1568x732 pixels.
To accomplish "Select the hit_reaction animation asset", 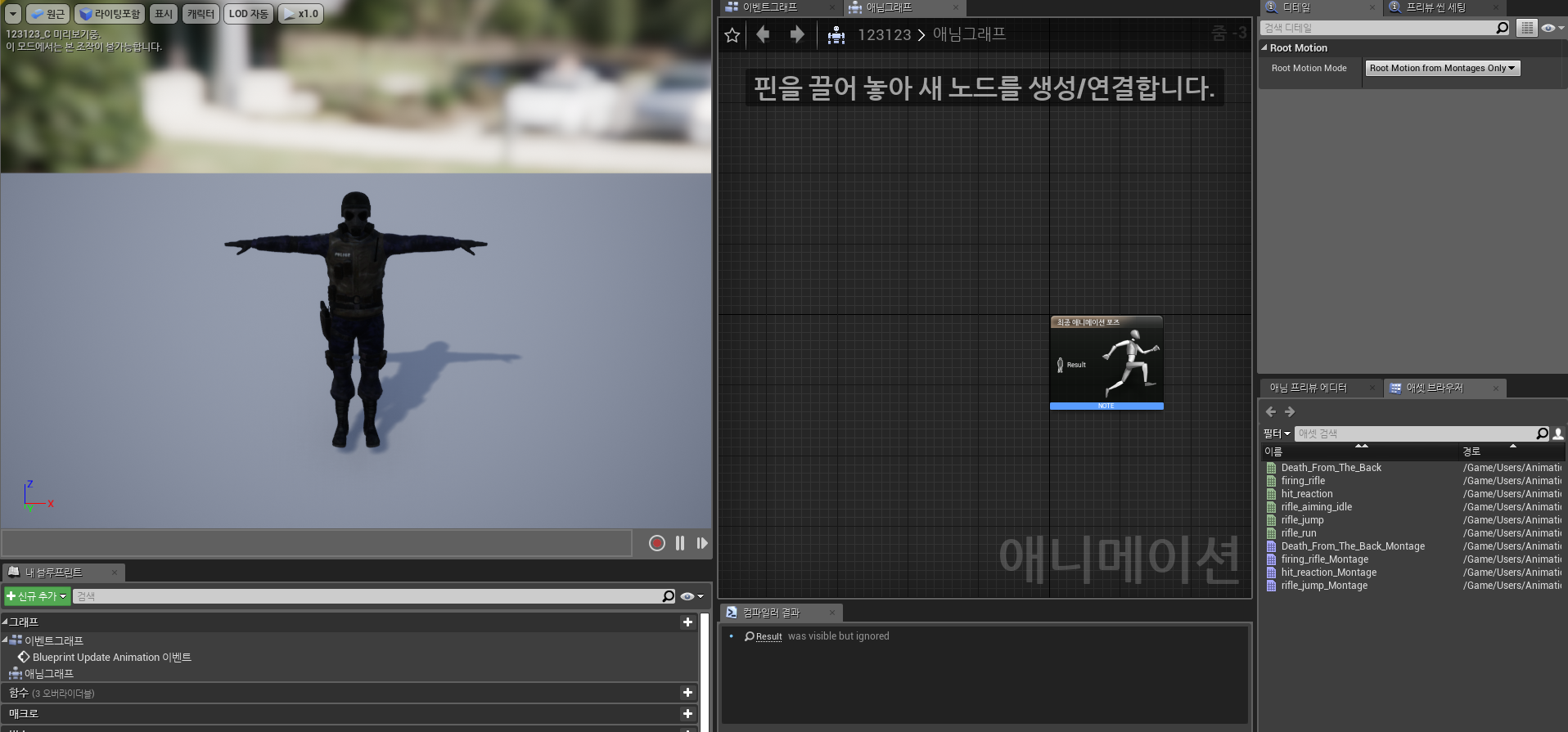I will click(1307, 494).
